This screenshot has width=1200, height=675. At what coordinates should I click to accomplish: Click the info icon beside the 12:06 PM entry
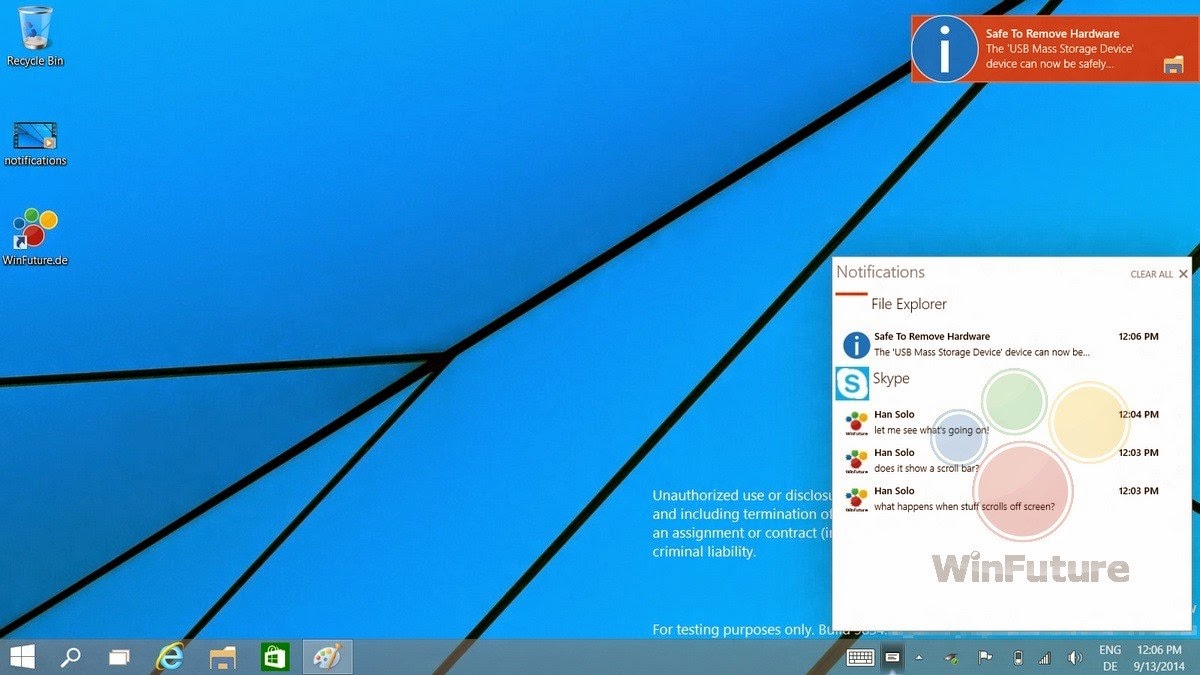pos(856,345)
